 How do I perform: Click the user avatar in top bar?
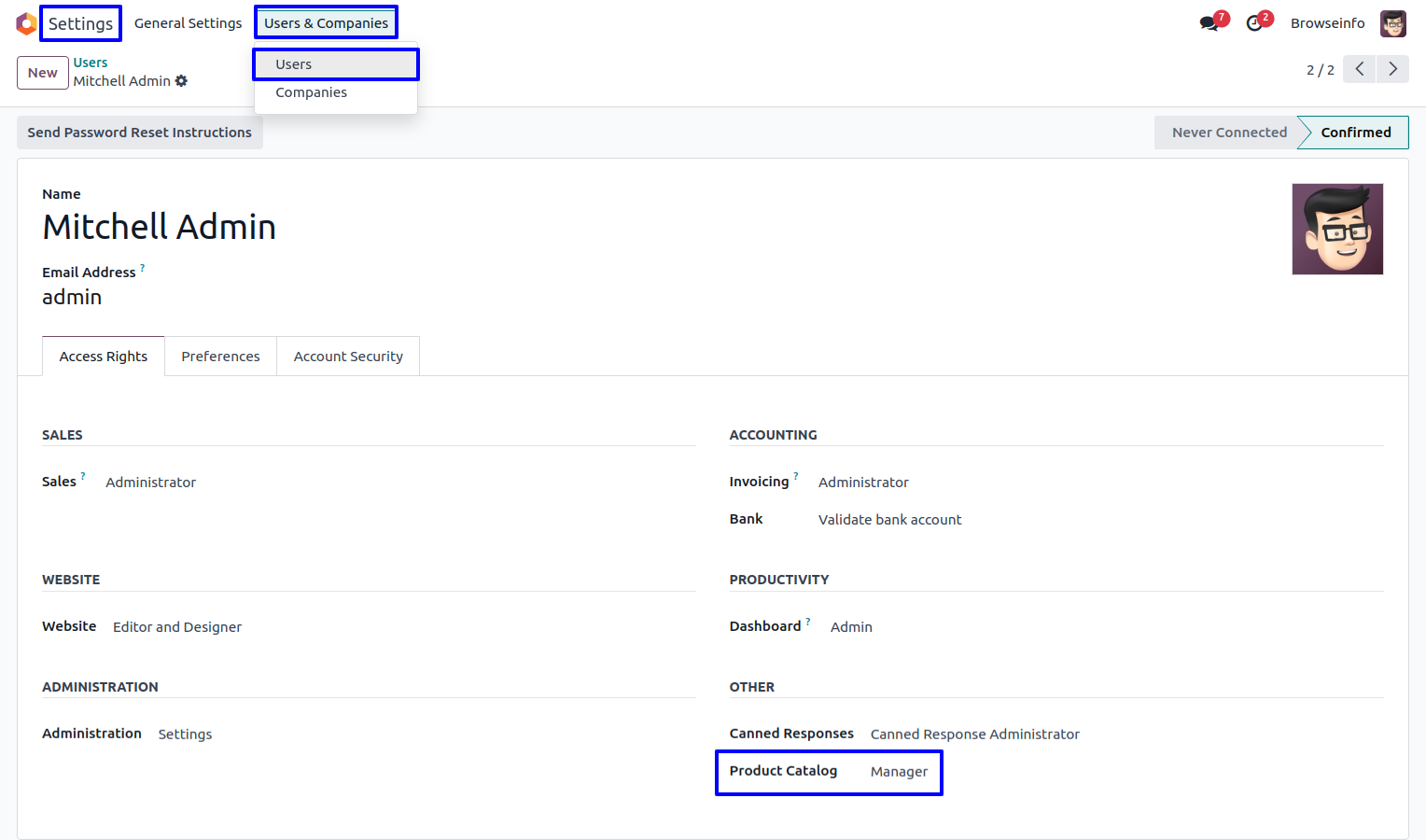tap(1392, 23)
